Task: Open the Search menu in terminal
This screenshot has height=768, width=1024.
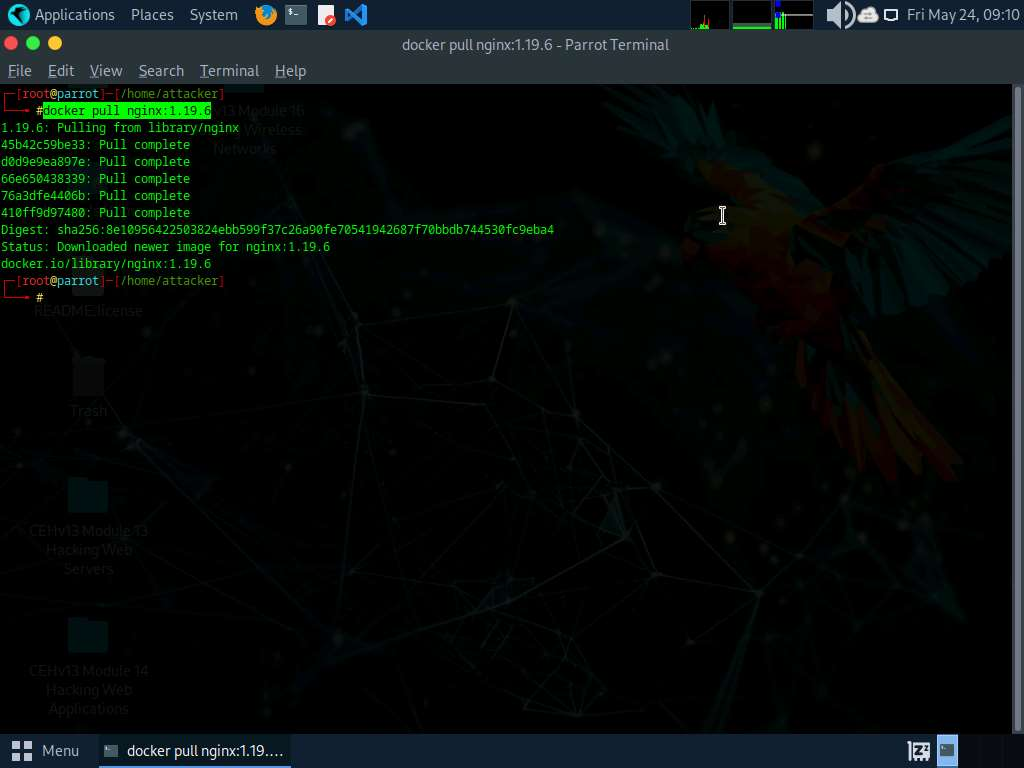Action: 161,71
